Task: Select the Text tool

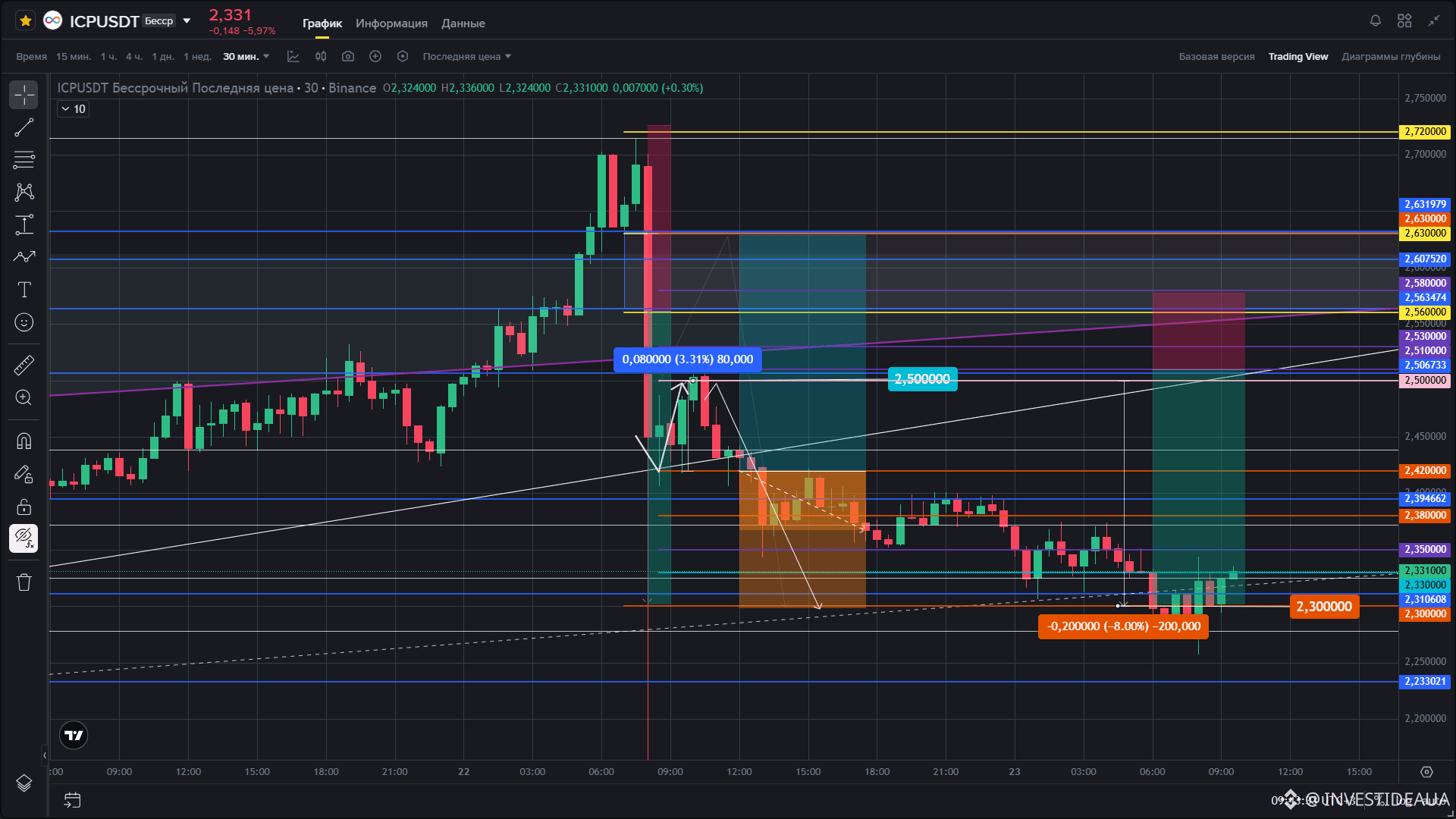Action: [24, 290]
